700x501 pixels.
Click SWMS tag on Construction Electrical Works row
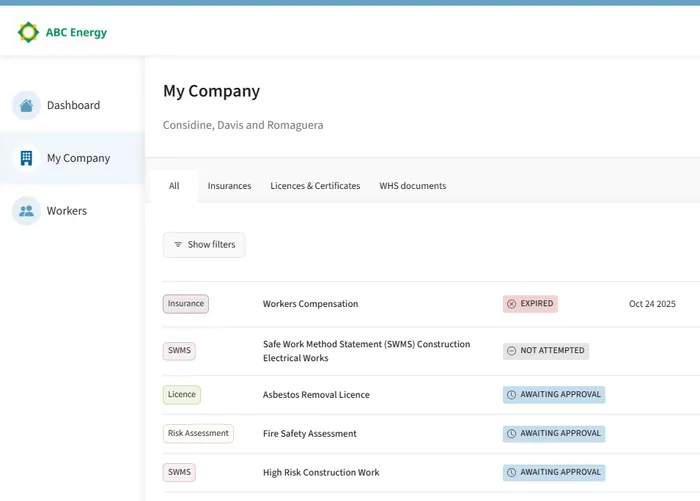(179, 351)
